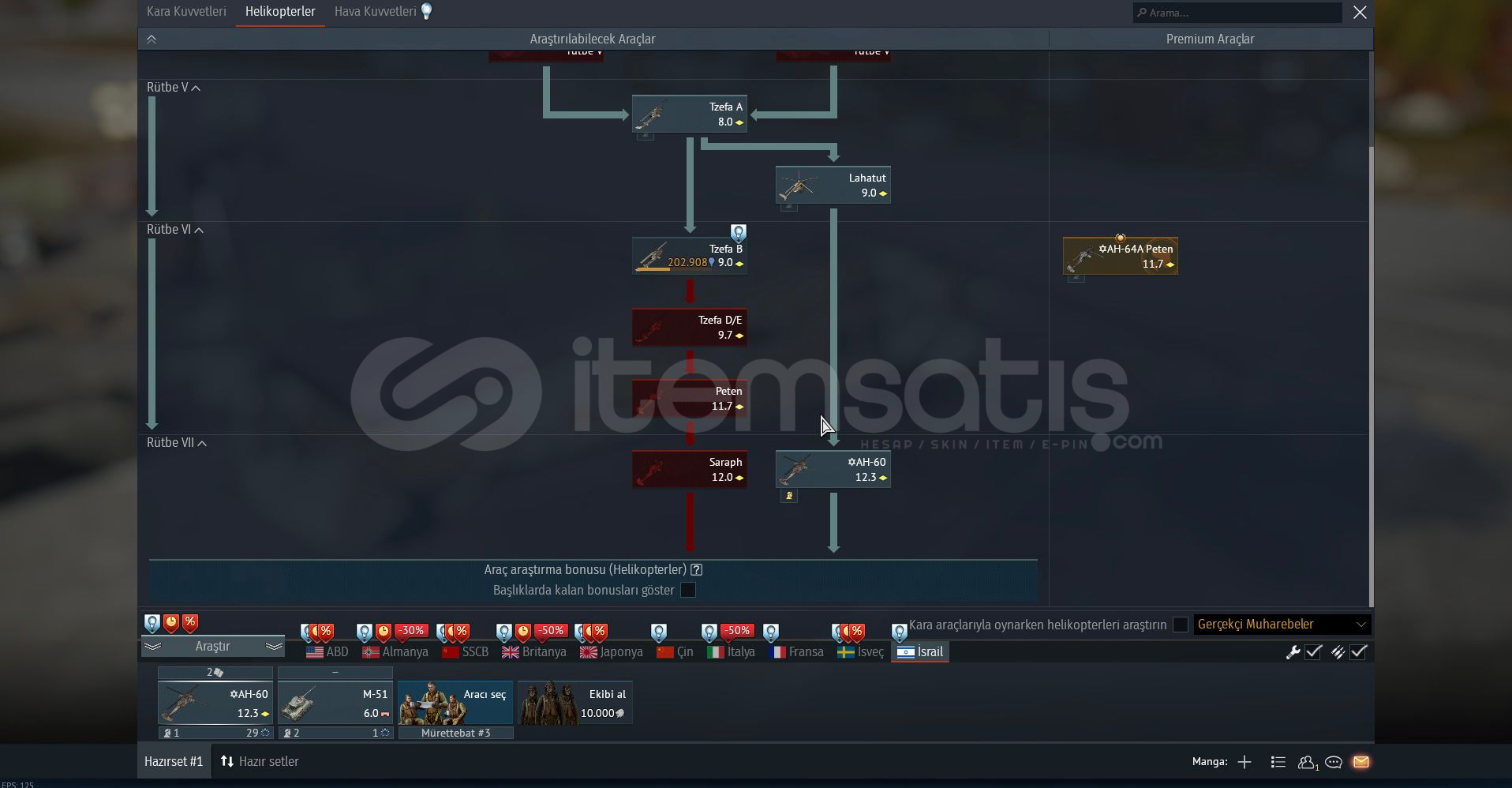Click the percent icon above the Araştır button
The width and height of the screenshot is (1512, 788).
(190, 623)
